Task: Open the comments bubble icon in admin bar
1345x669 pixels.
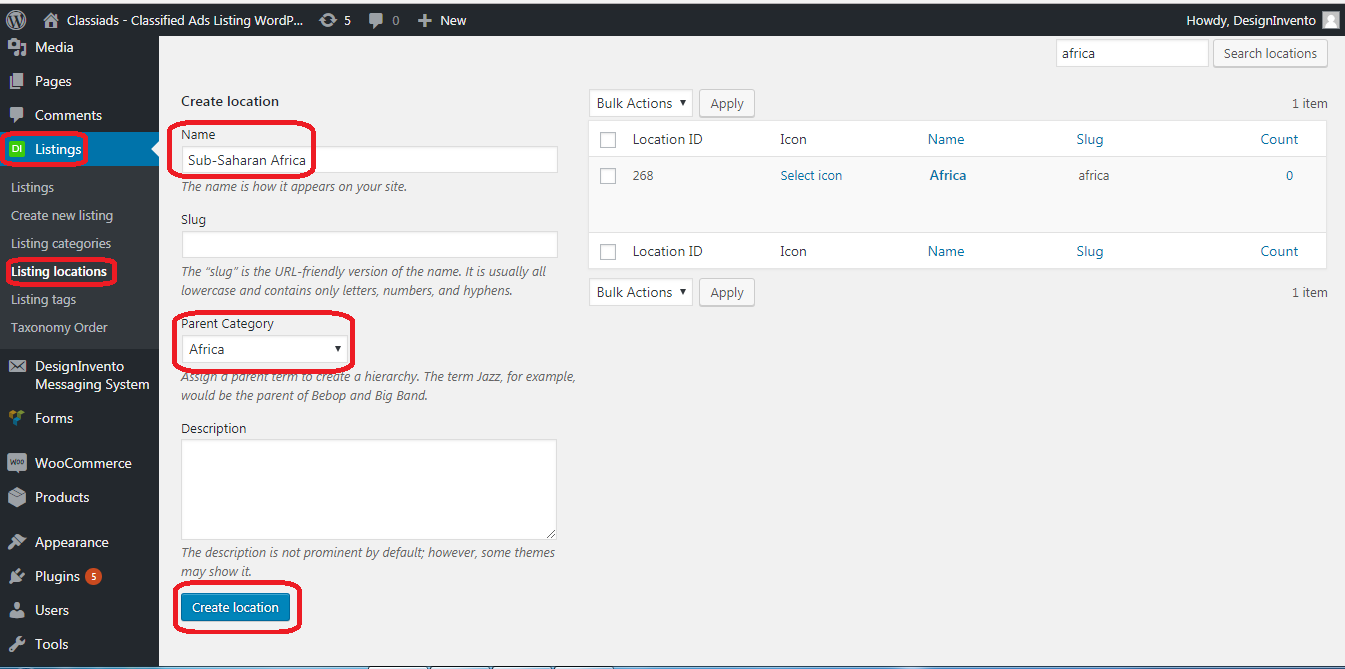Action: pyautogui.click(x=376, y=20)
